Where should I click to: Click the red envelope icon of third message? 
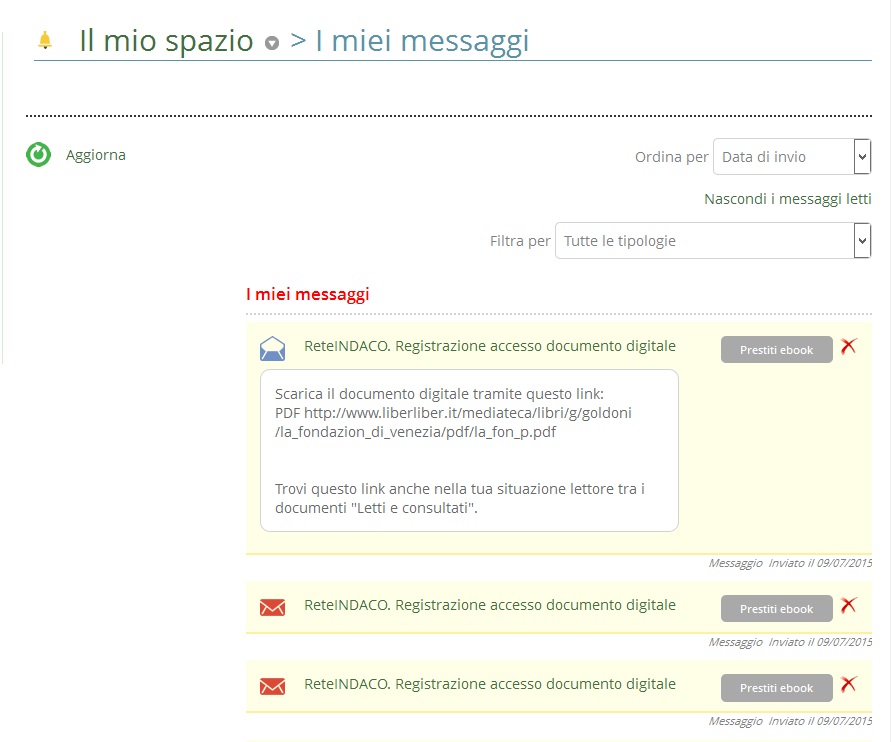click(x=272, y=686)
